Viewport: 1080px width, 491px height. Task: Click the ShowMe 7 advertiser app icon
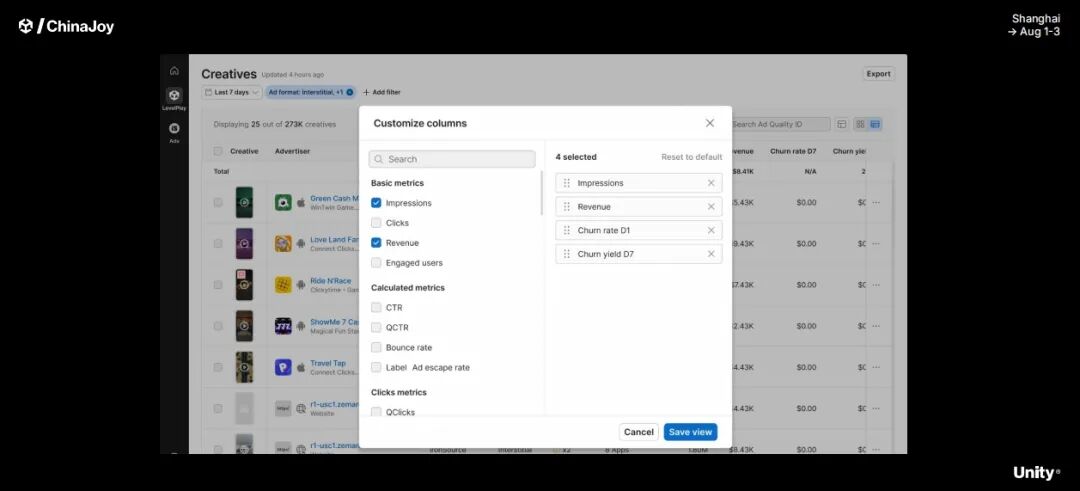pyautogui.click(x=283, y=326)
